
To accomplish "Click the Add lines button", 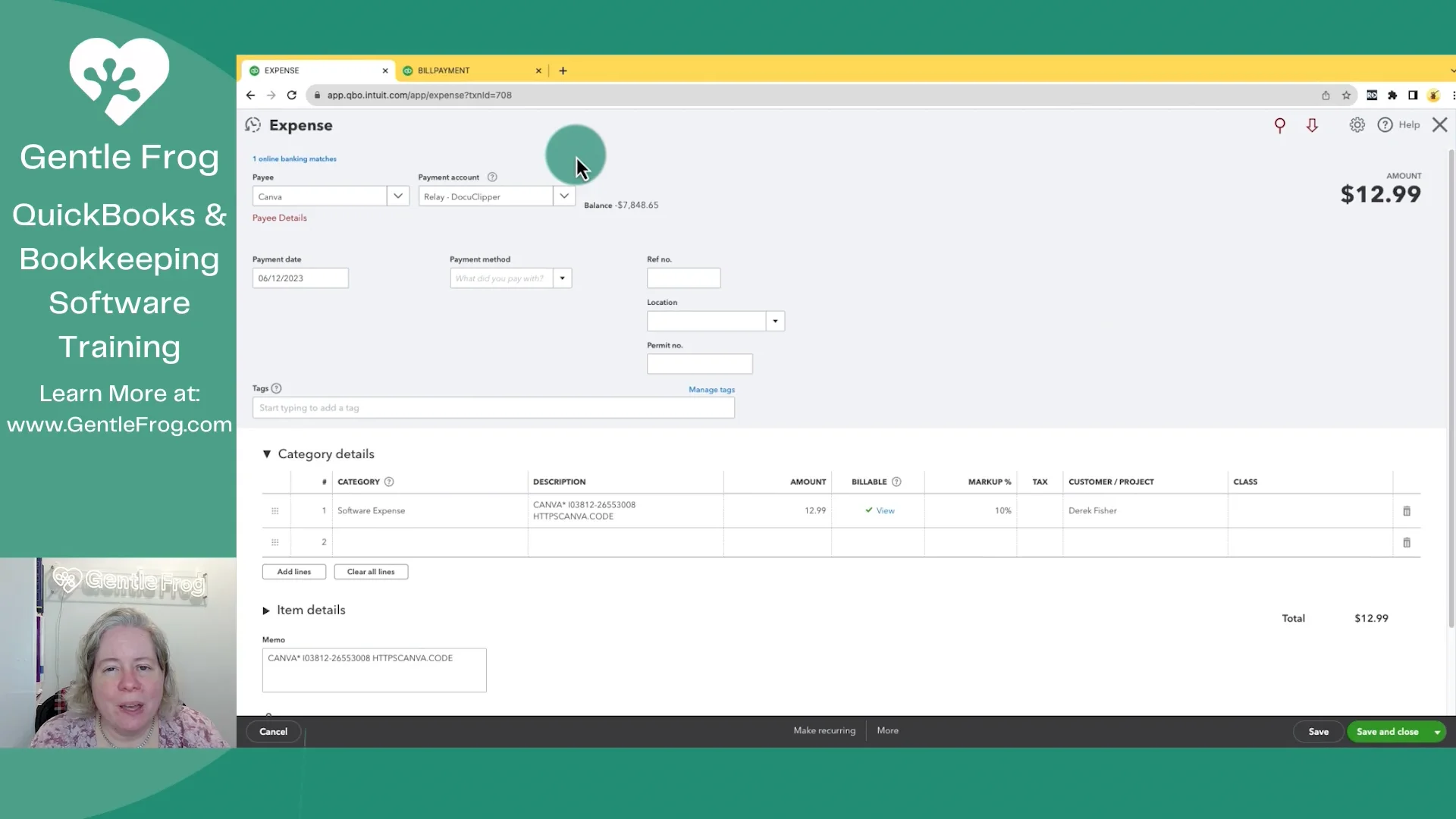I will 293,572.
